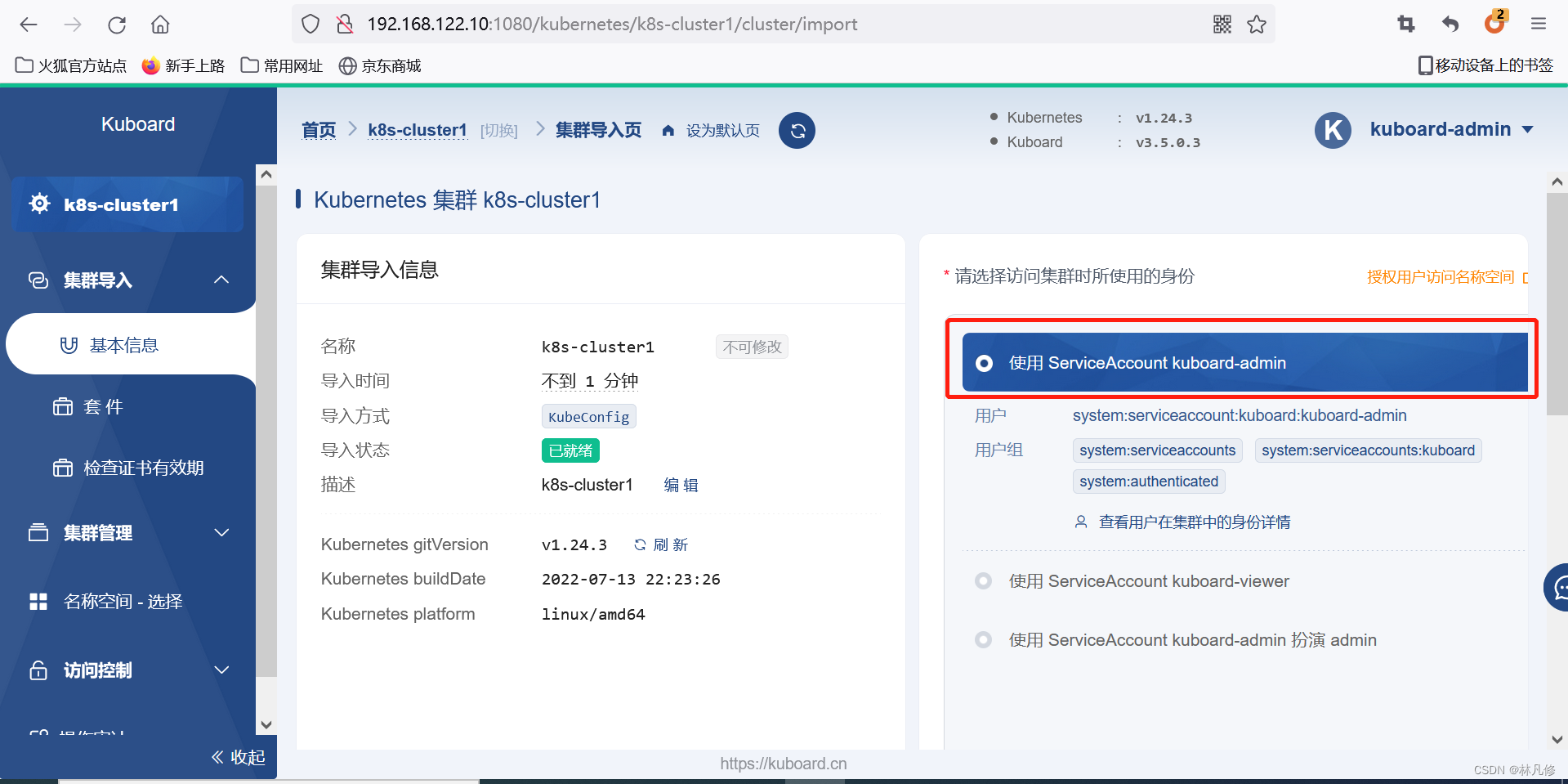Click the 已就绪 status tag
Viewport: 1568px width, 784px height.
coord(570,450)
